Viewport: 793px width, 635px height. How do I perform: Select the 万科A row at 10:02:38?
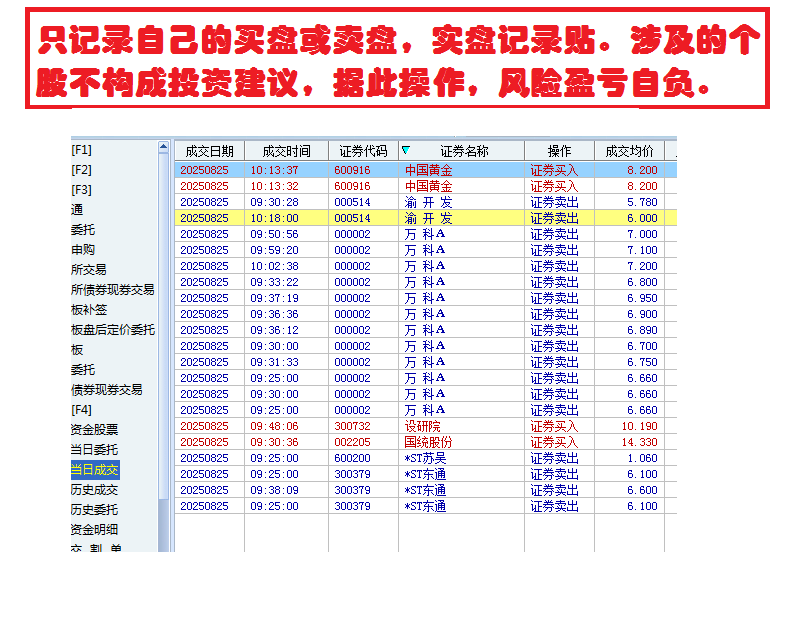(x=425, y=266)
